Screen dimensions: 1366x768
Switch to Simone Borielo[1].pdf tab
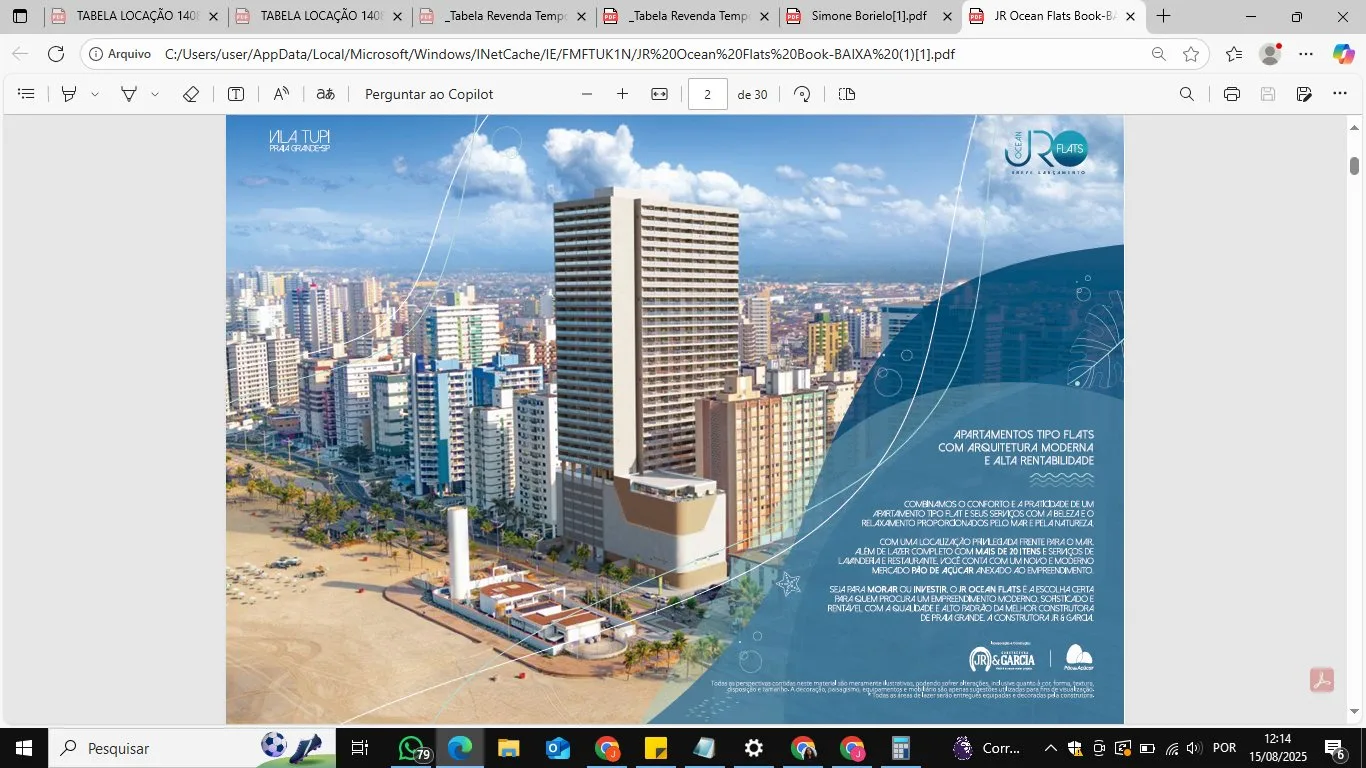(x=868, y=17)
